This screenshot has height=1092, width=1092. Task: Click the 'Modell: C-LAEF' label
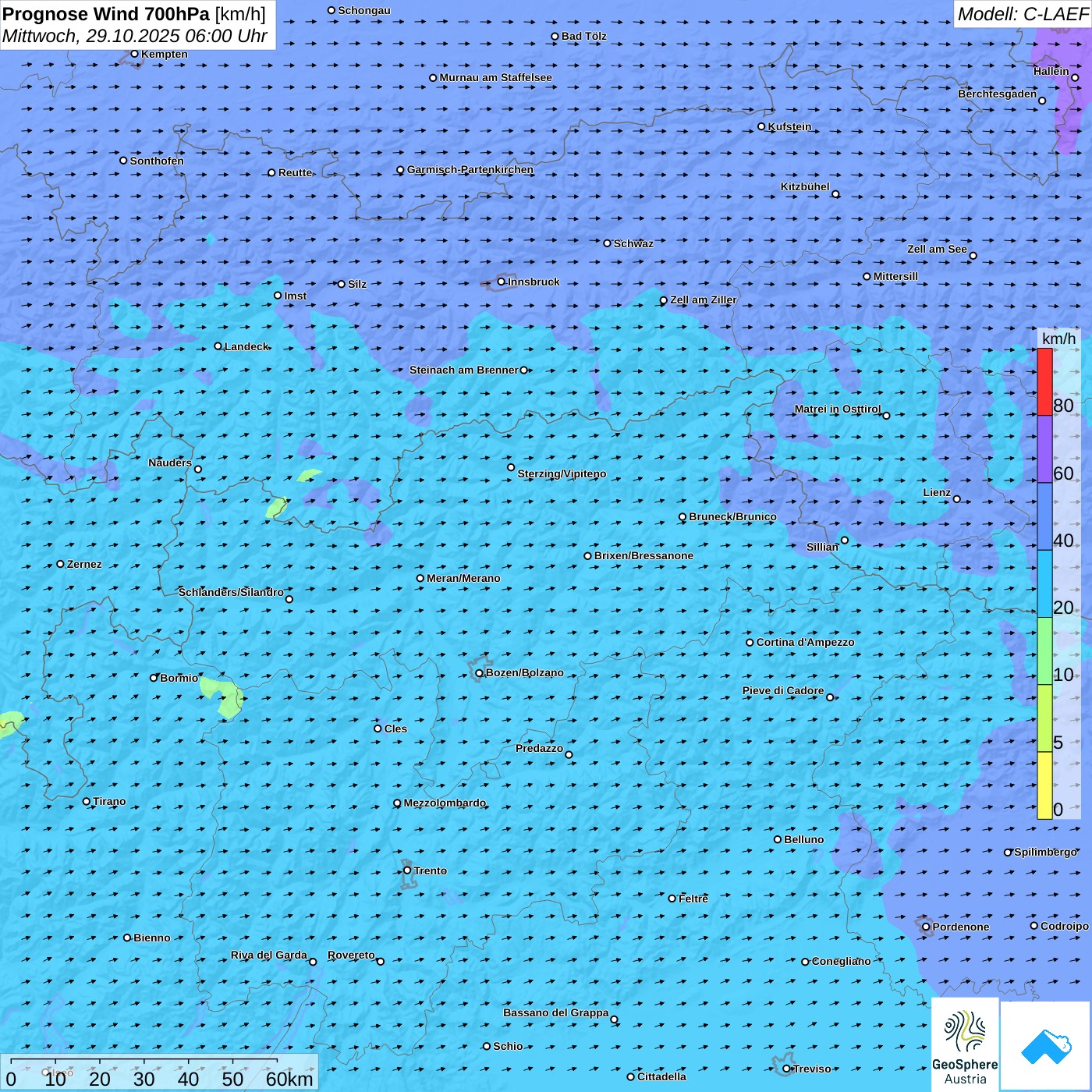click(x=1022, y=14)
